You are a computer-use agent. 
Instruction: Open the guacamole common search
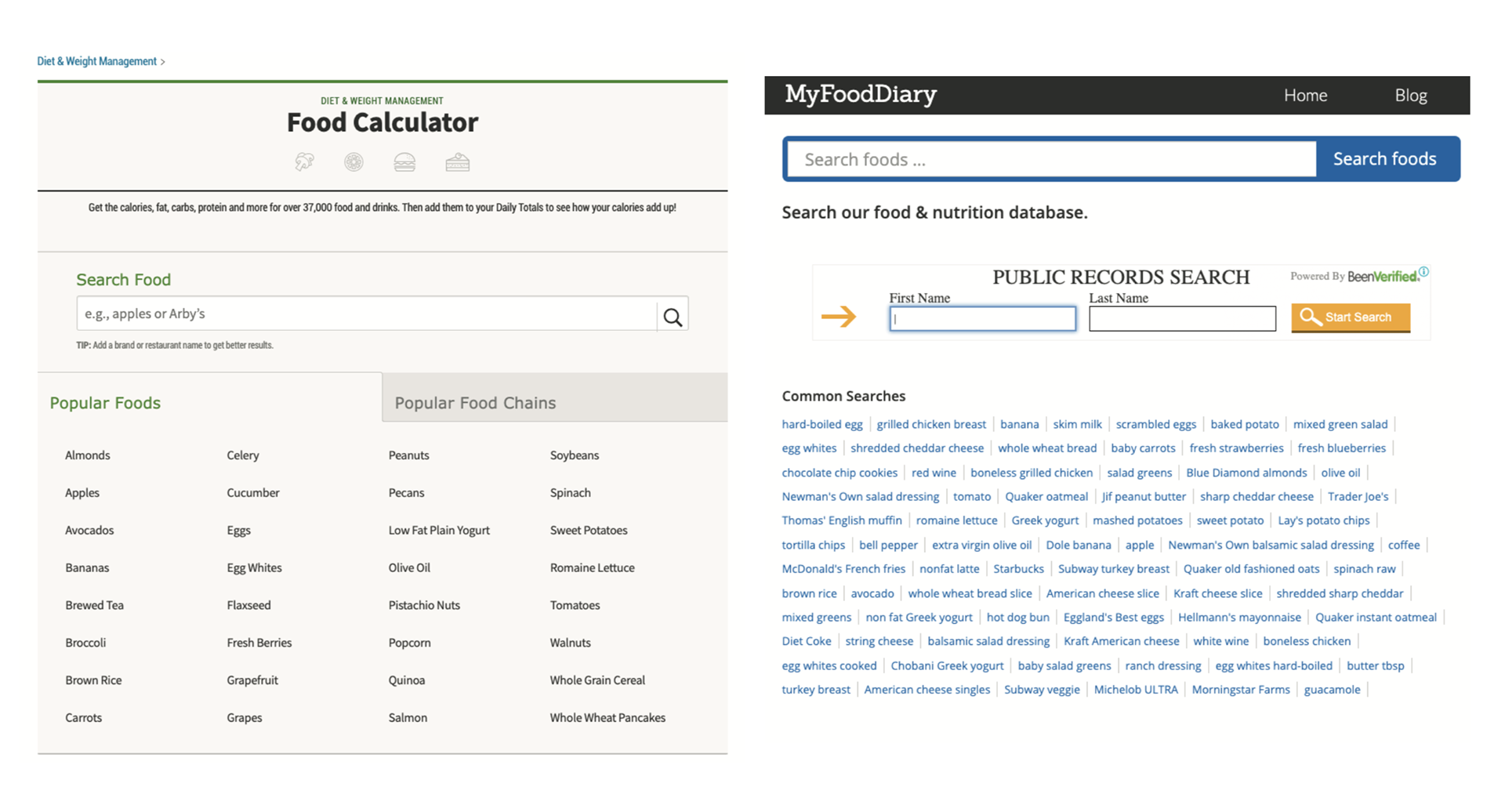click(x=1332, y=690)
